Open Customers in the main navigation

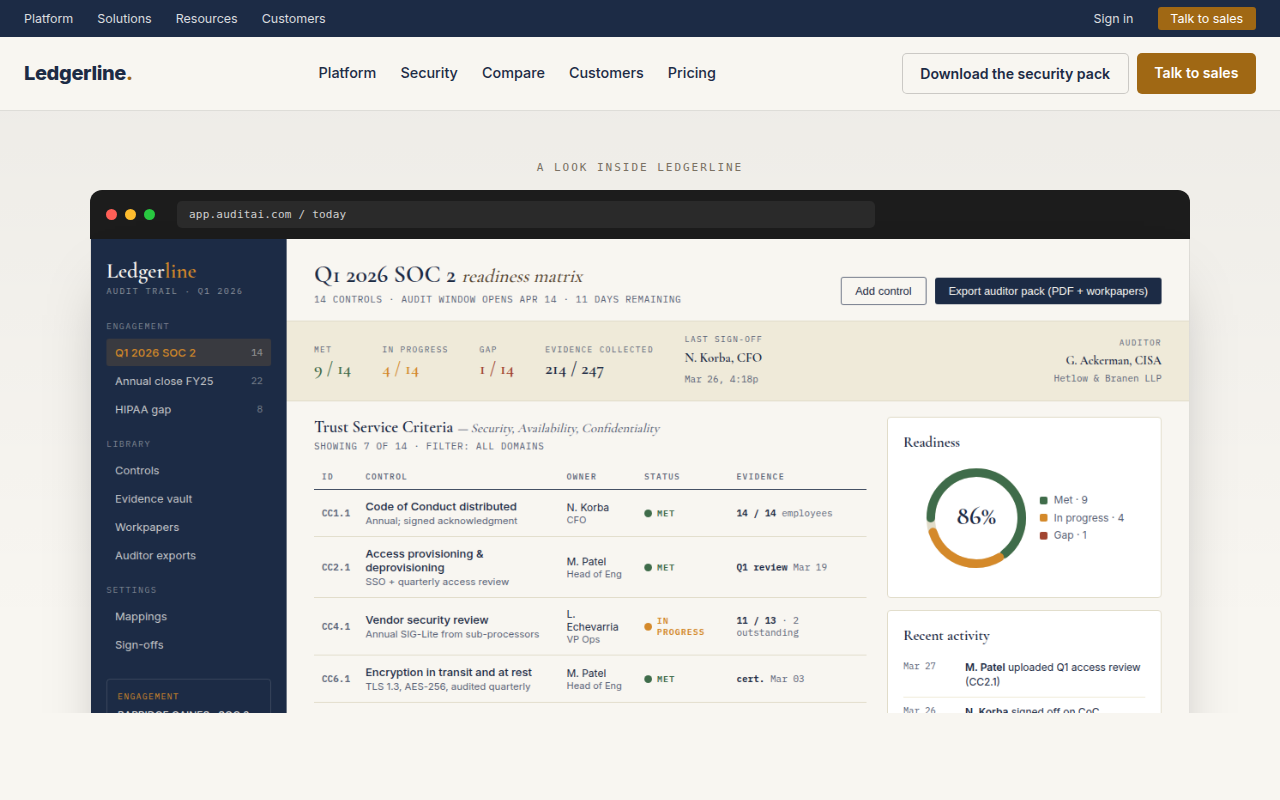(606, 73)
